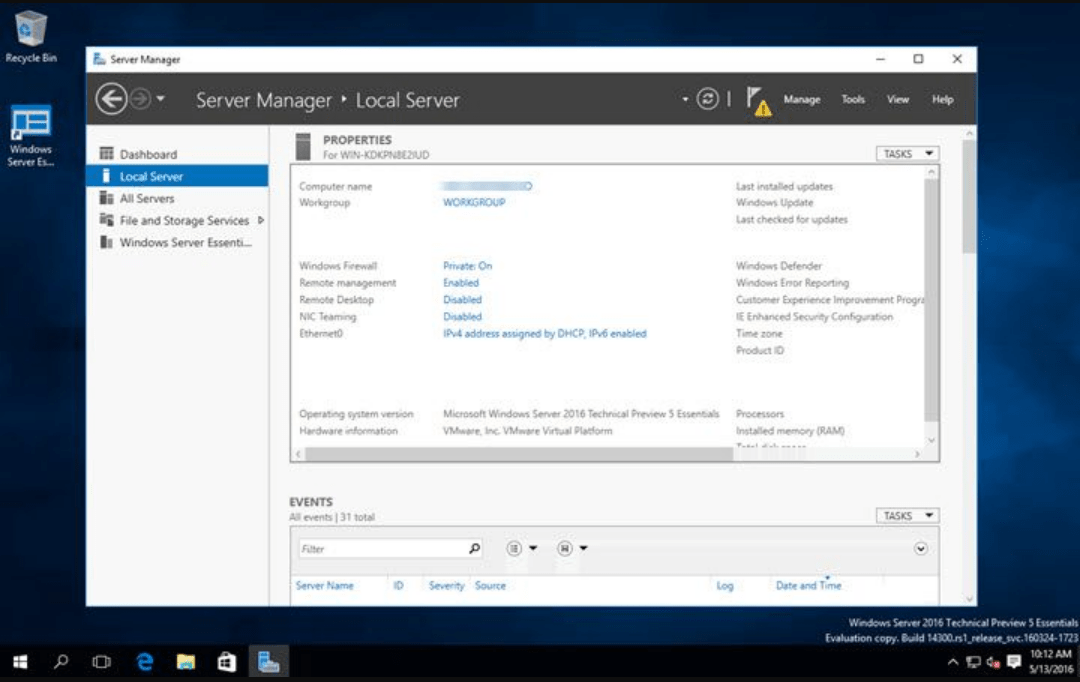Open the Action Center notification icon
The image size is (1080, 682).
tap(1014, 662)
